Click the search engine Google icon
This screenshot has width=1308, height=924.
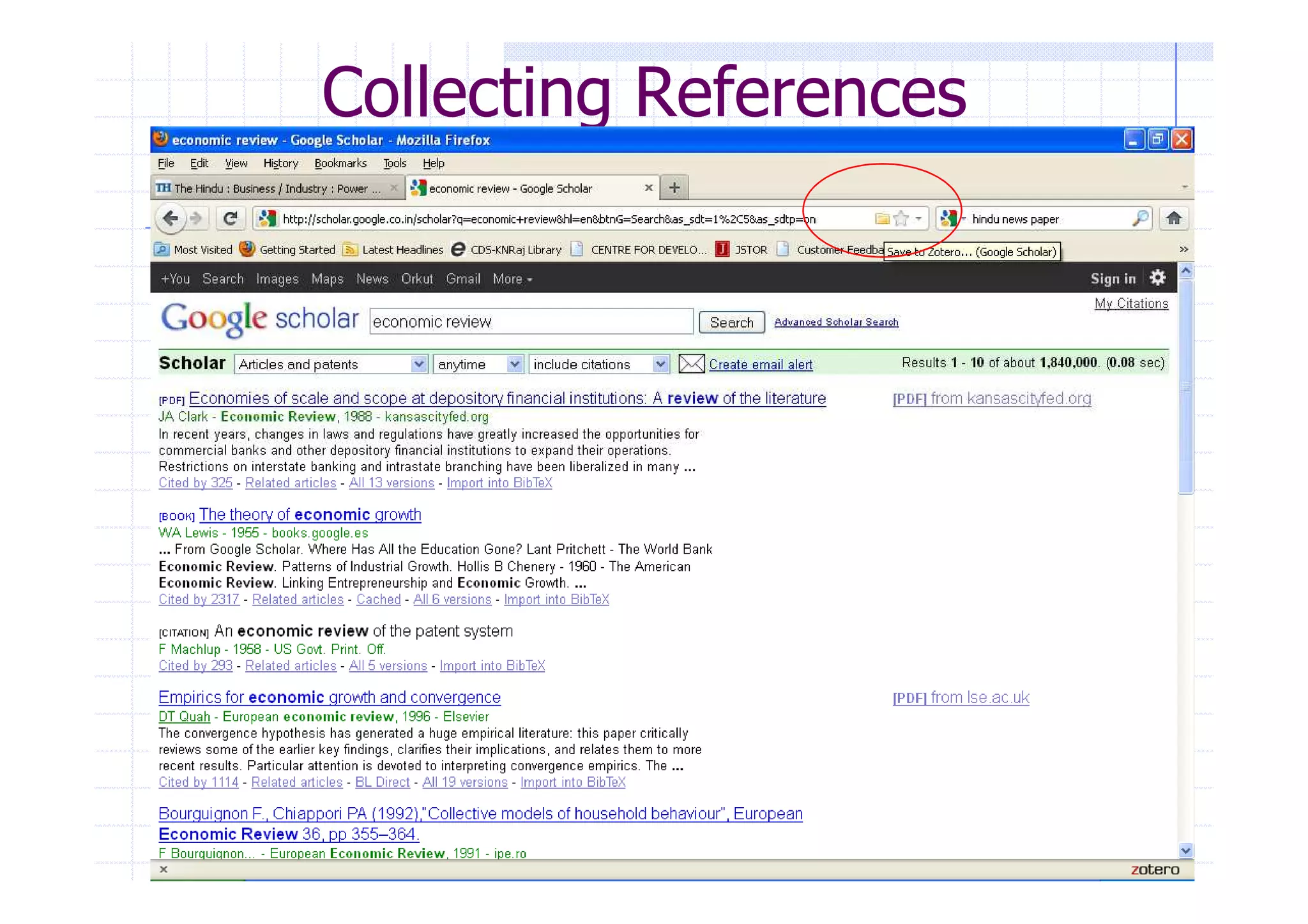(948, 219)
